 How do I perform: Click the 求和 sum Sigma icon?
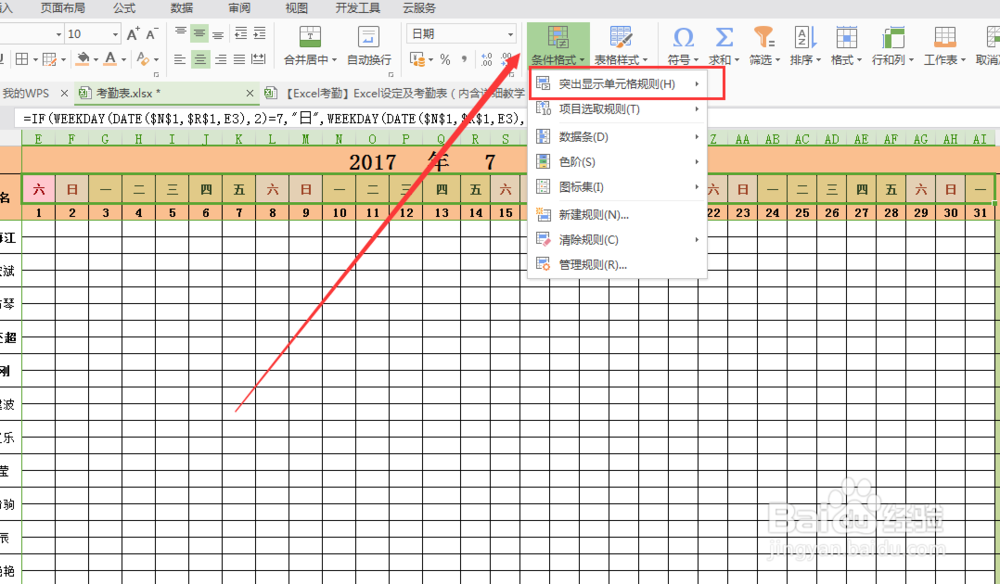724,37
